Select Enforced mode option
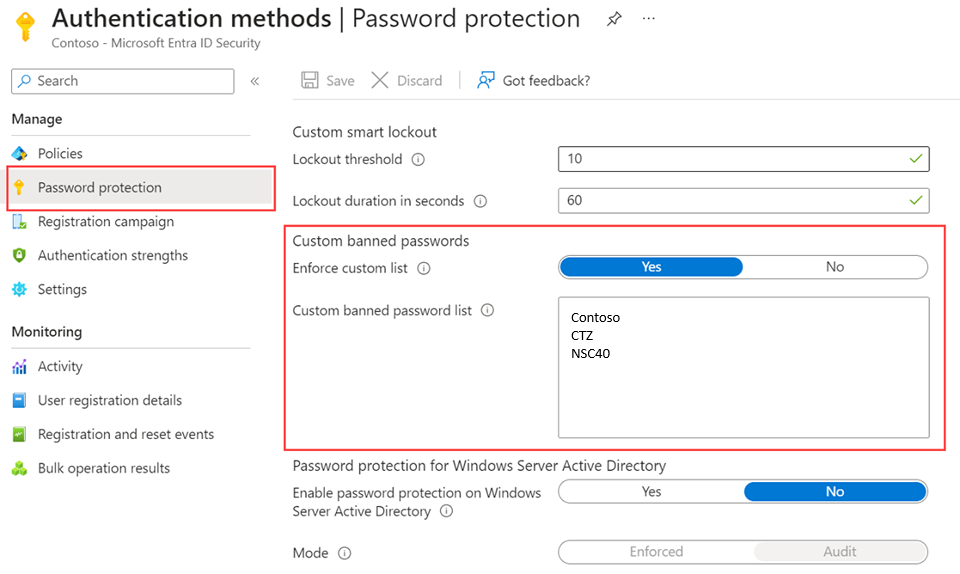960x574 pixels. click(x=656, y=552)
